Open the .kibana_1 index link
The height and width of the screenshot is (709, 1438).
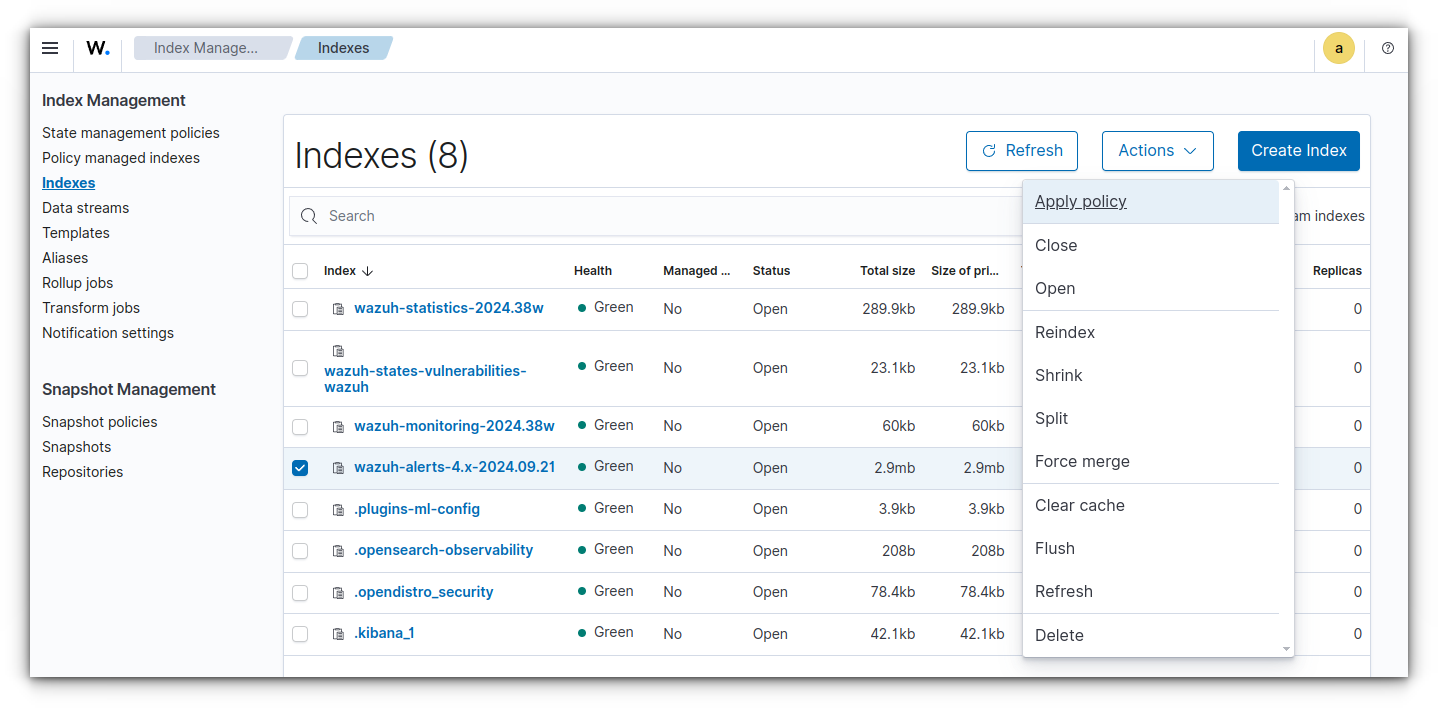click(384, 633)
